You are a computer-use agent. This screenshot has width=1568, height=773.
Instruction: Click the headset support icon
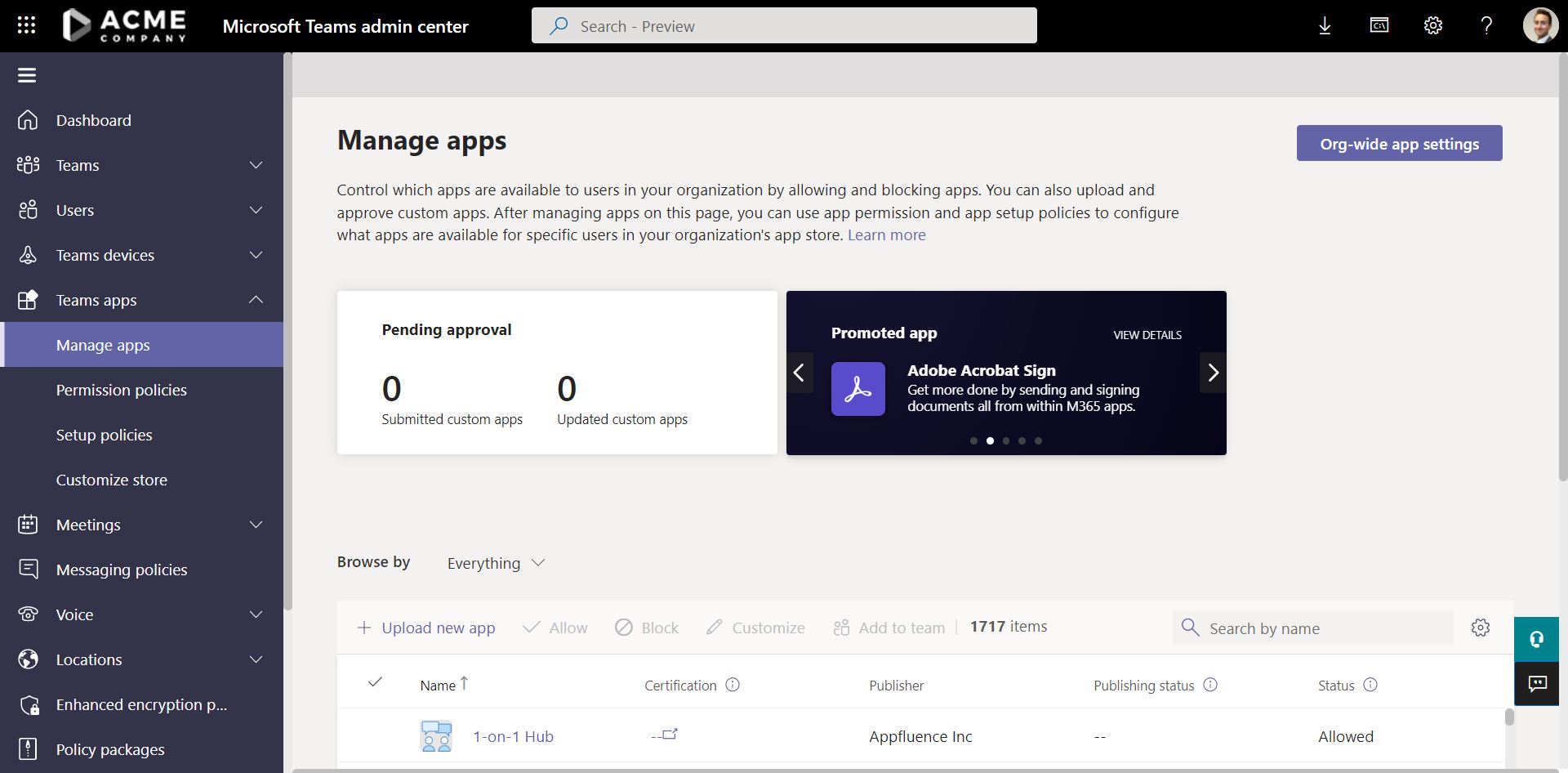[1536, 639]
